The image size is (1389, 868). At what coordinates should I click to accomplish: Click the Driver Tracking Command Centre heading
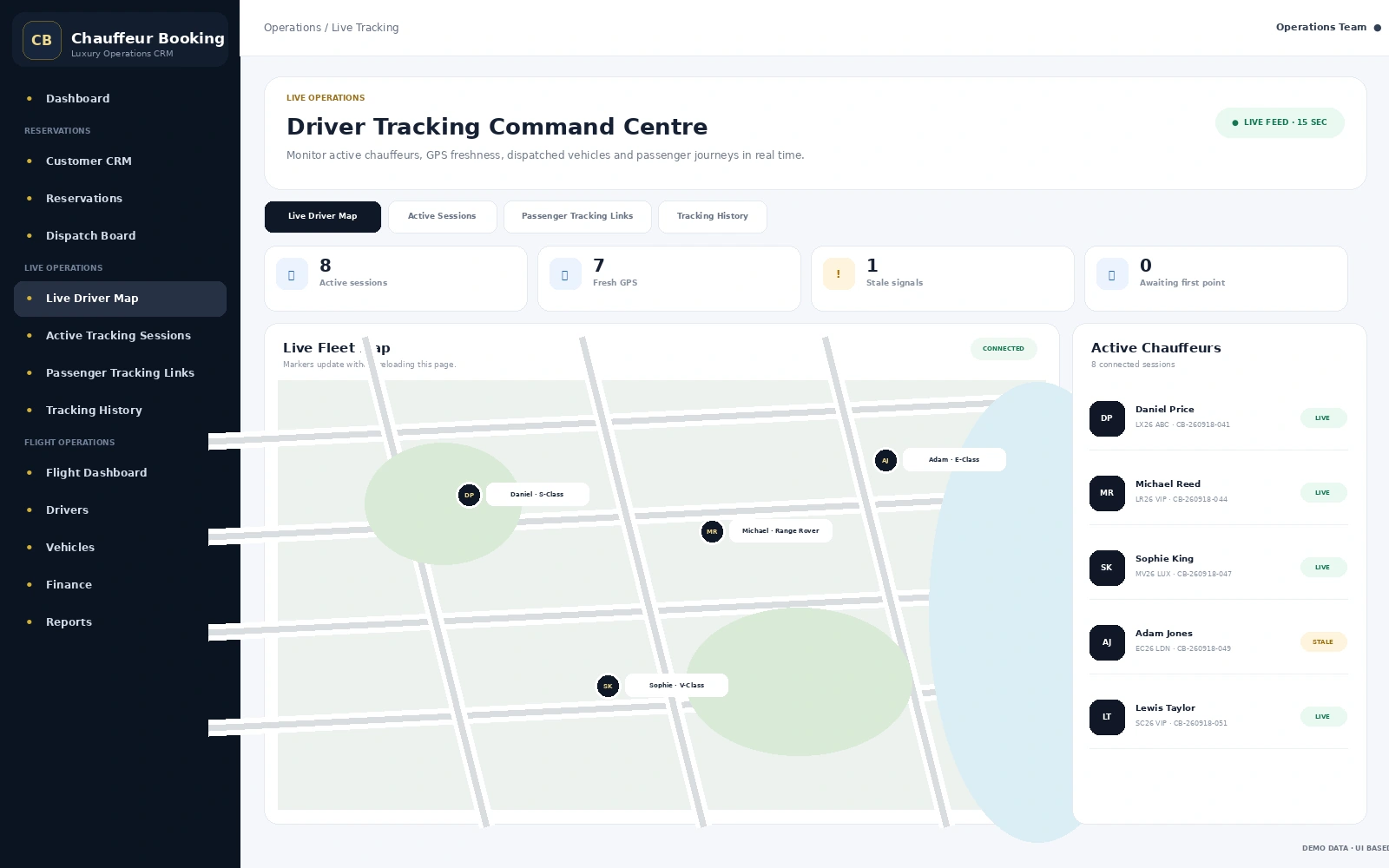click(x=497, y=128)
